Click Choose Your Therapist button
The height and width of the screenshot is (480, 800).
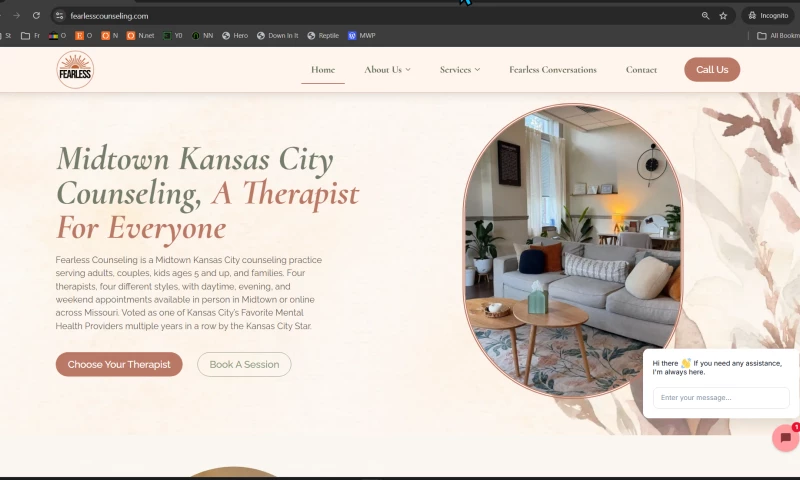[x=119, y=365]
